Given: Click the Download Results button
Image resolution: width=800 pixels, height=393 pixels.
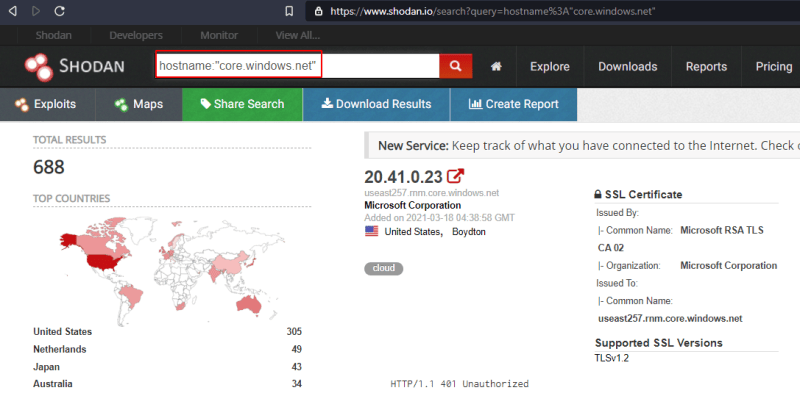Looking at the screenshot, I should click(377, 104).
